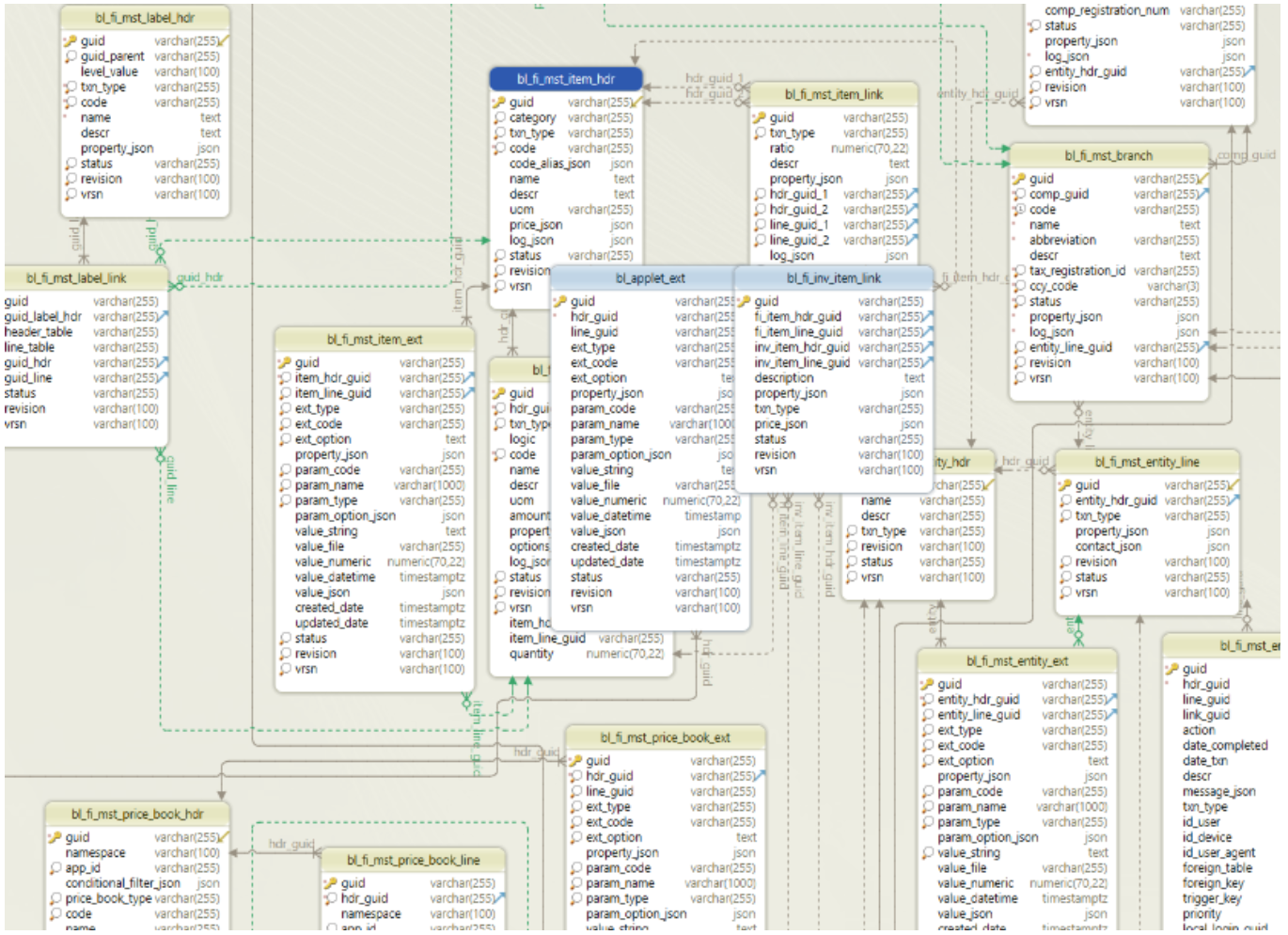Select the bl_applet_ext table title
The height and width of the screenshot is (935, 1288).
point(650,278)
